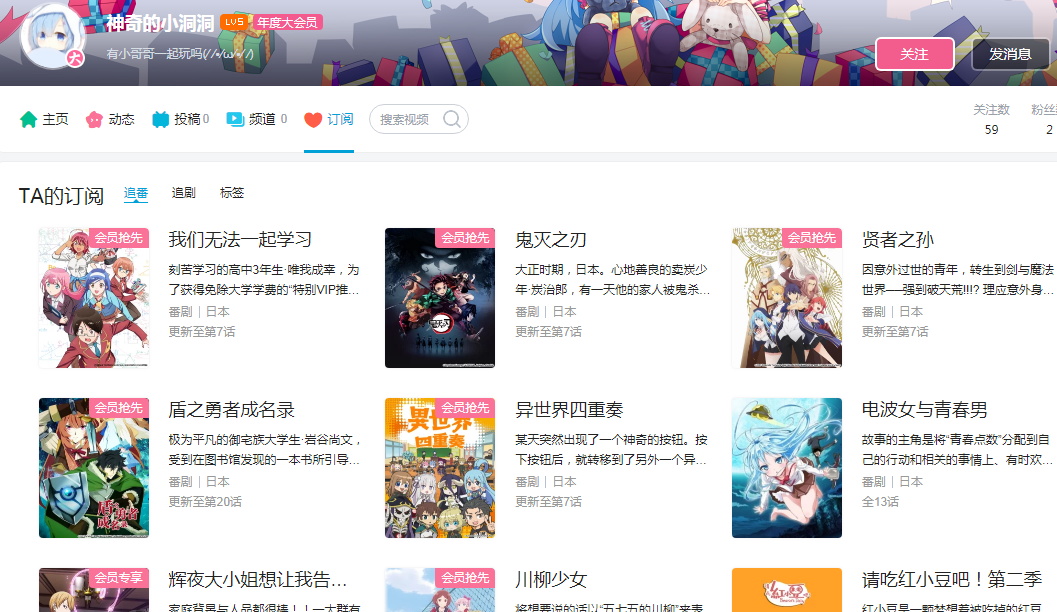Click the 辉夜大小姐 cover thumbnail
The image size is (1057, 612).
94,590
